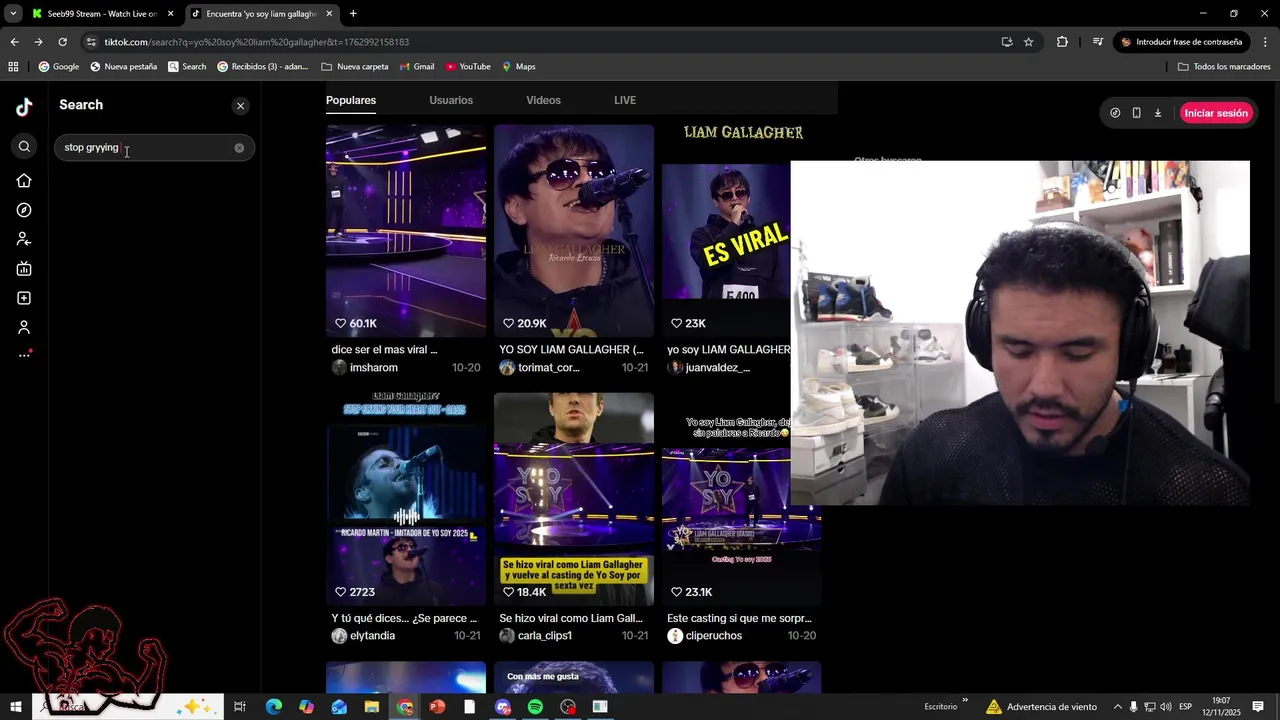Open Spotify from the taskbar
The image size is (1280, 720).
[x=535, y=707]
